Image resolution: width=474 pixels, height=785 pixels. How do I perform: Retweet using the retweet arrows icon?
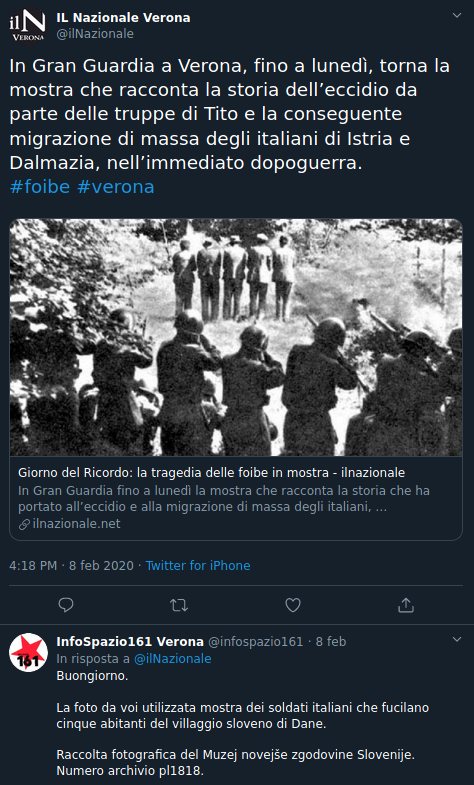[179, 605]
